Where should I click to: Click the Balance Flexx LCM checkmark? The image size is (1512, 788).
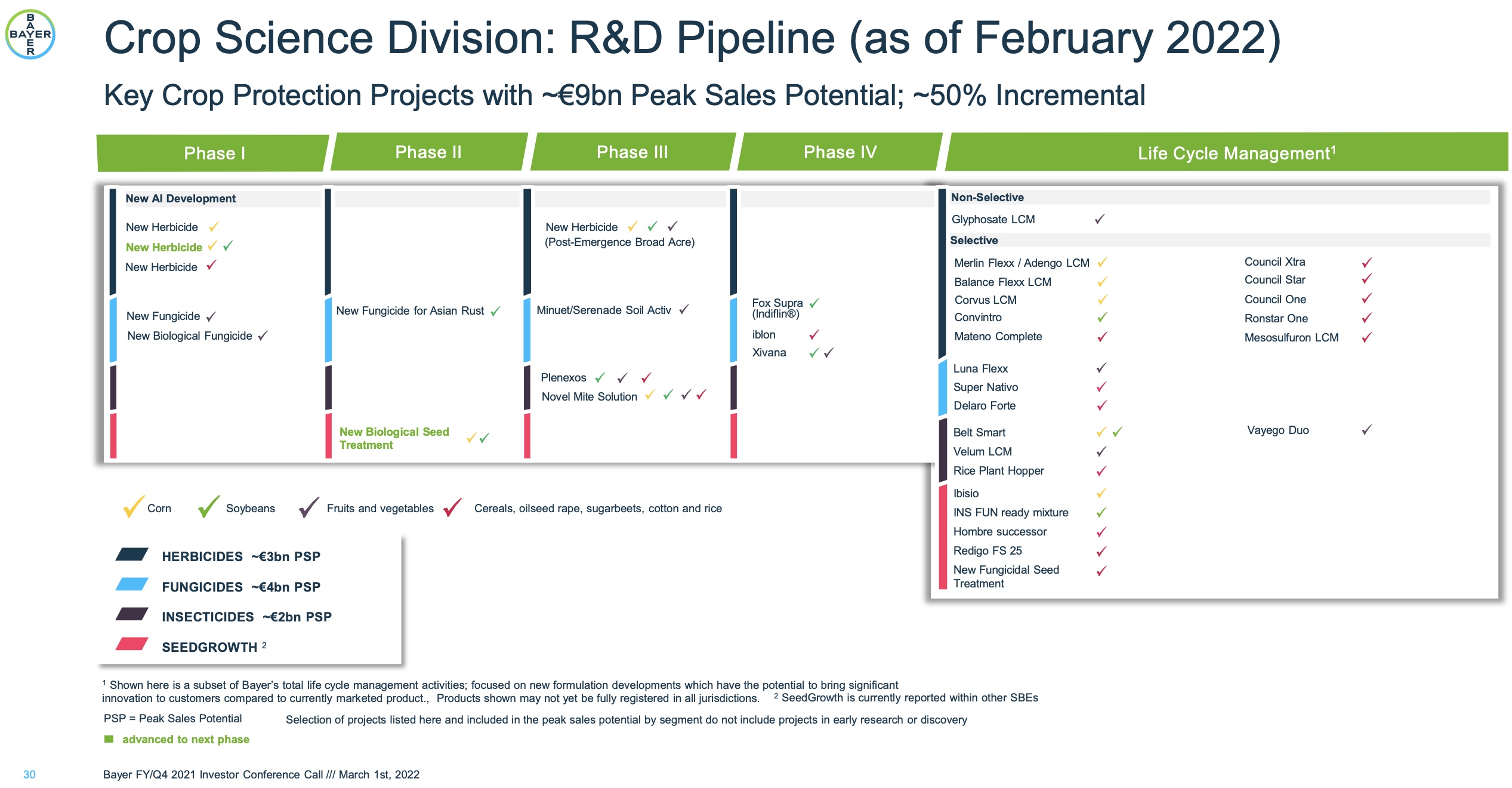[x=1102, y=281]
